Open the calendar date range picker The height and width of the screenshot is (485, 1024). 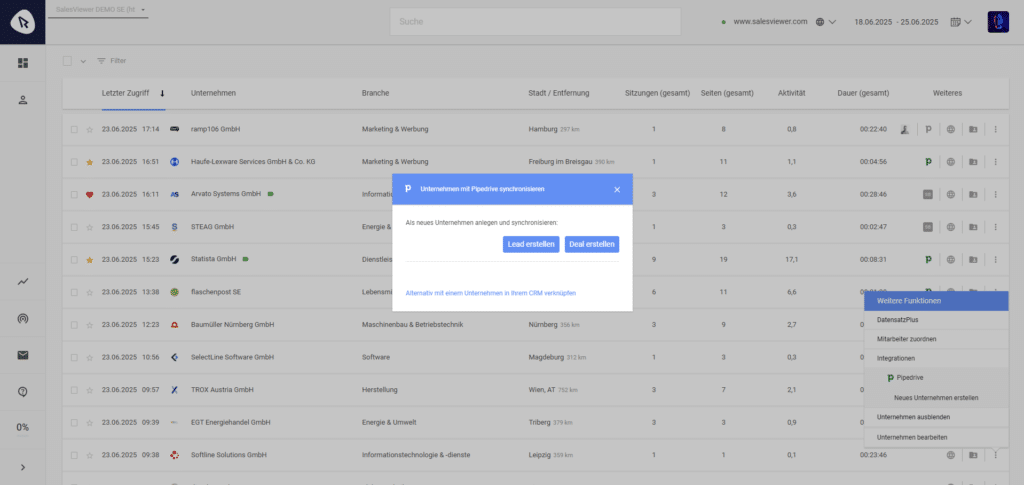961,22
